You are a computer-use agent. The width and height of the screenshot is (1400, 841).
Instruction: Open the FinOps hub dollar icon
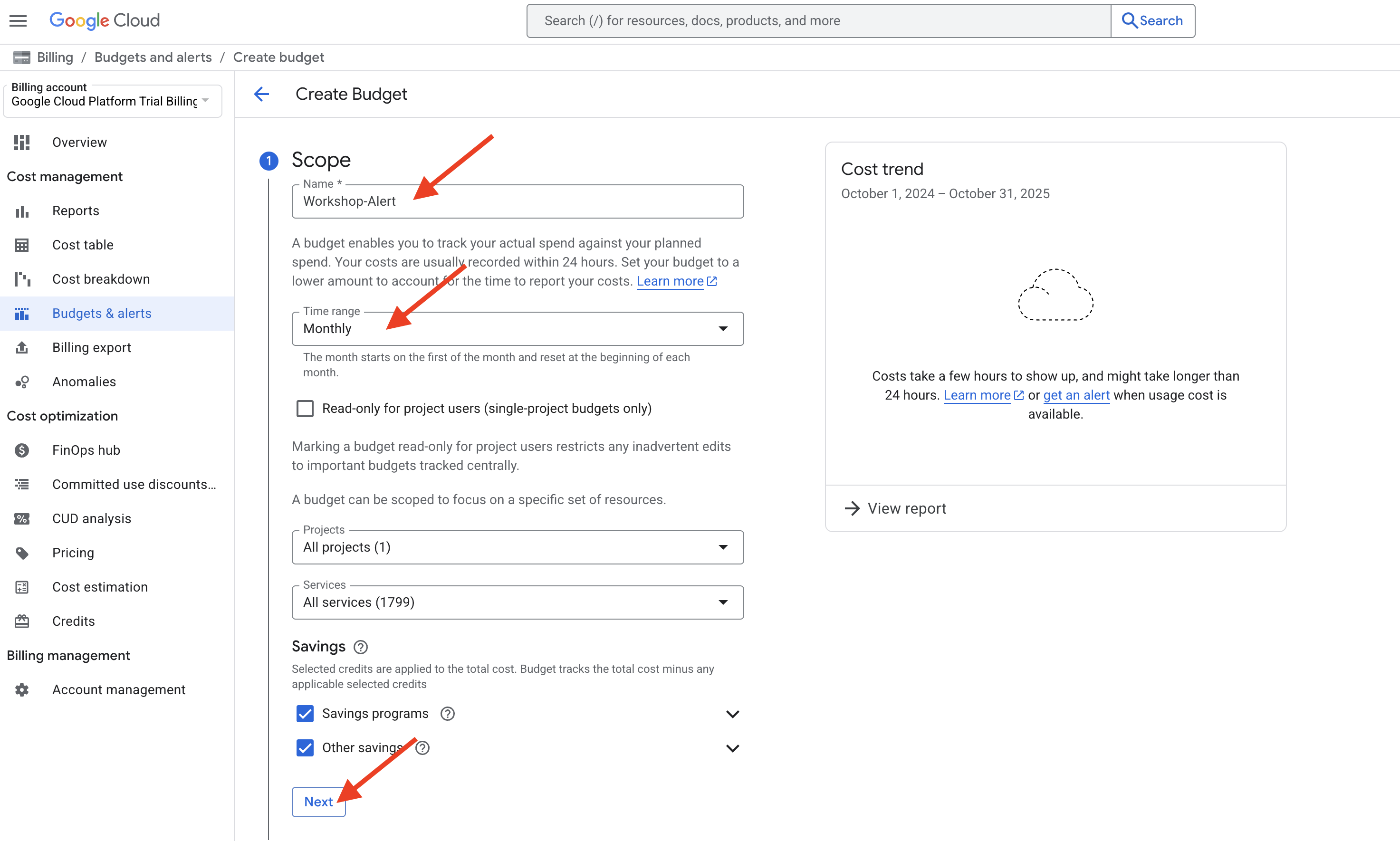(x=22, y=450)
